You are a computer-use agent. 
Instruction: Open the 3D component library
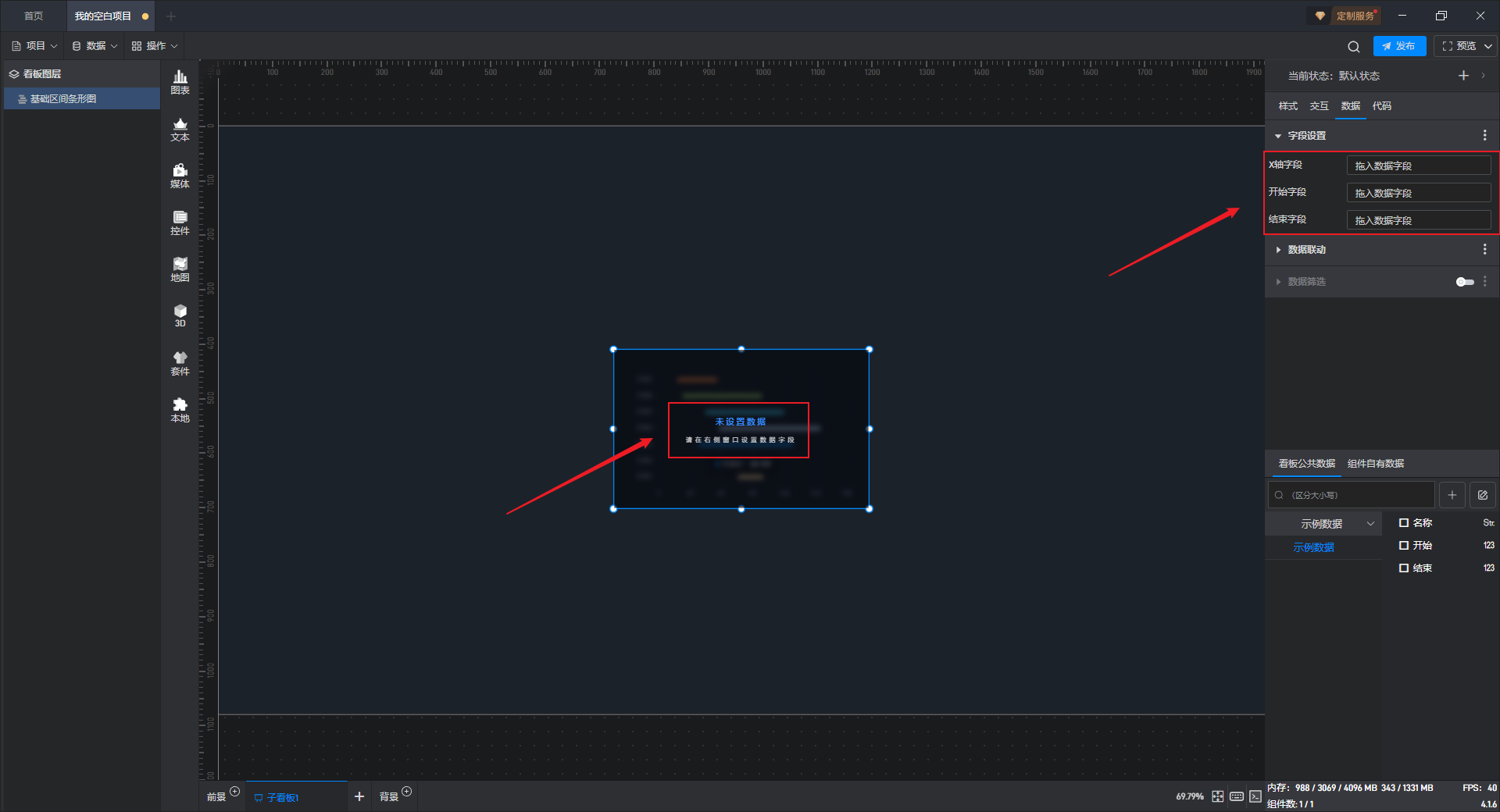180,316
